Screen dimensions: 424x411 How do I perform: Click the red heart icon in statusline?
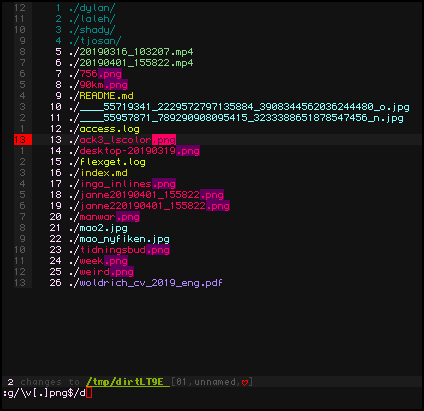[x=245, y=383]
